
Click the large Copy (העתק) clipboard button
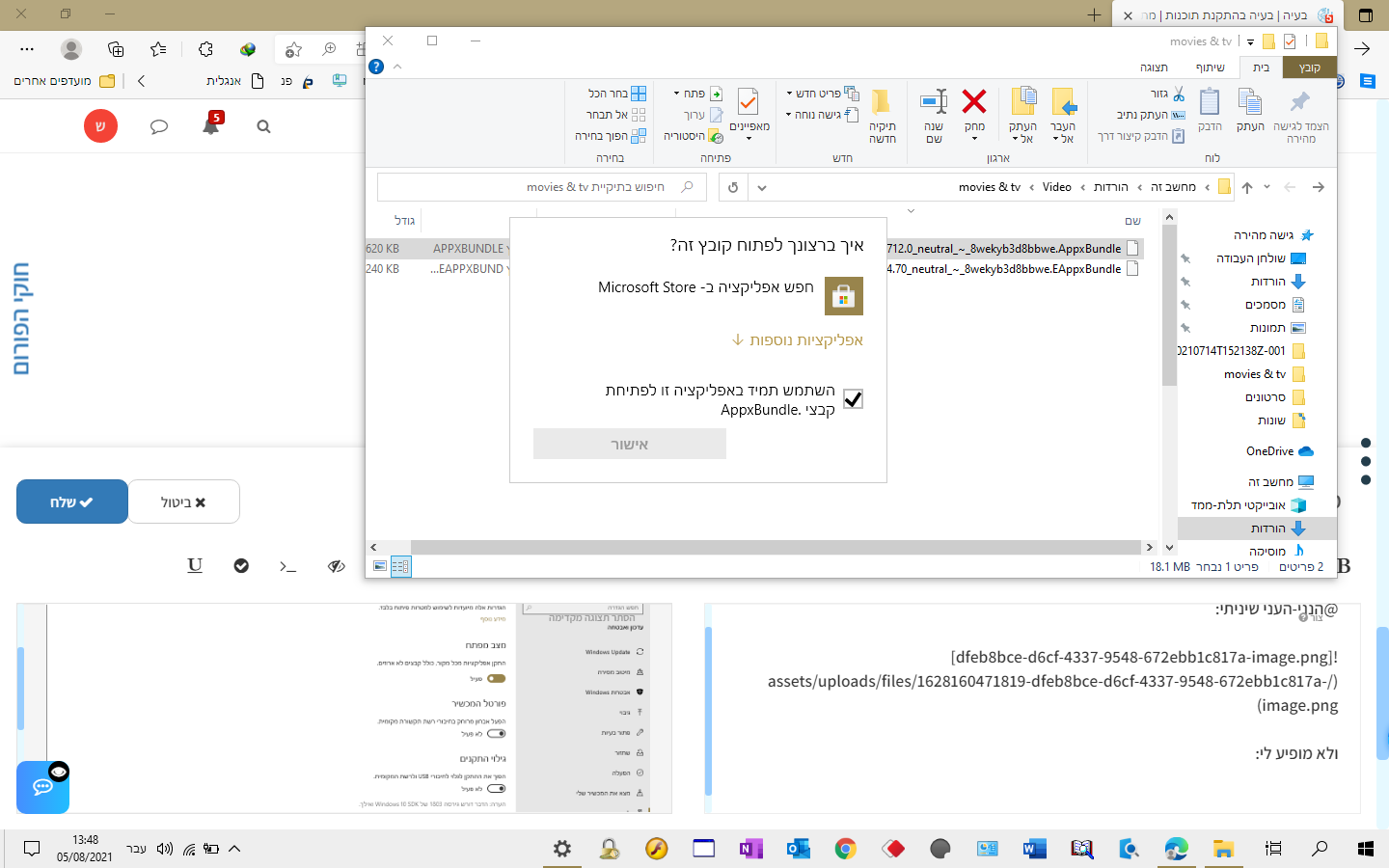point(1250,109)
